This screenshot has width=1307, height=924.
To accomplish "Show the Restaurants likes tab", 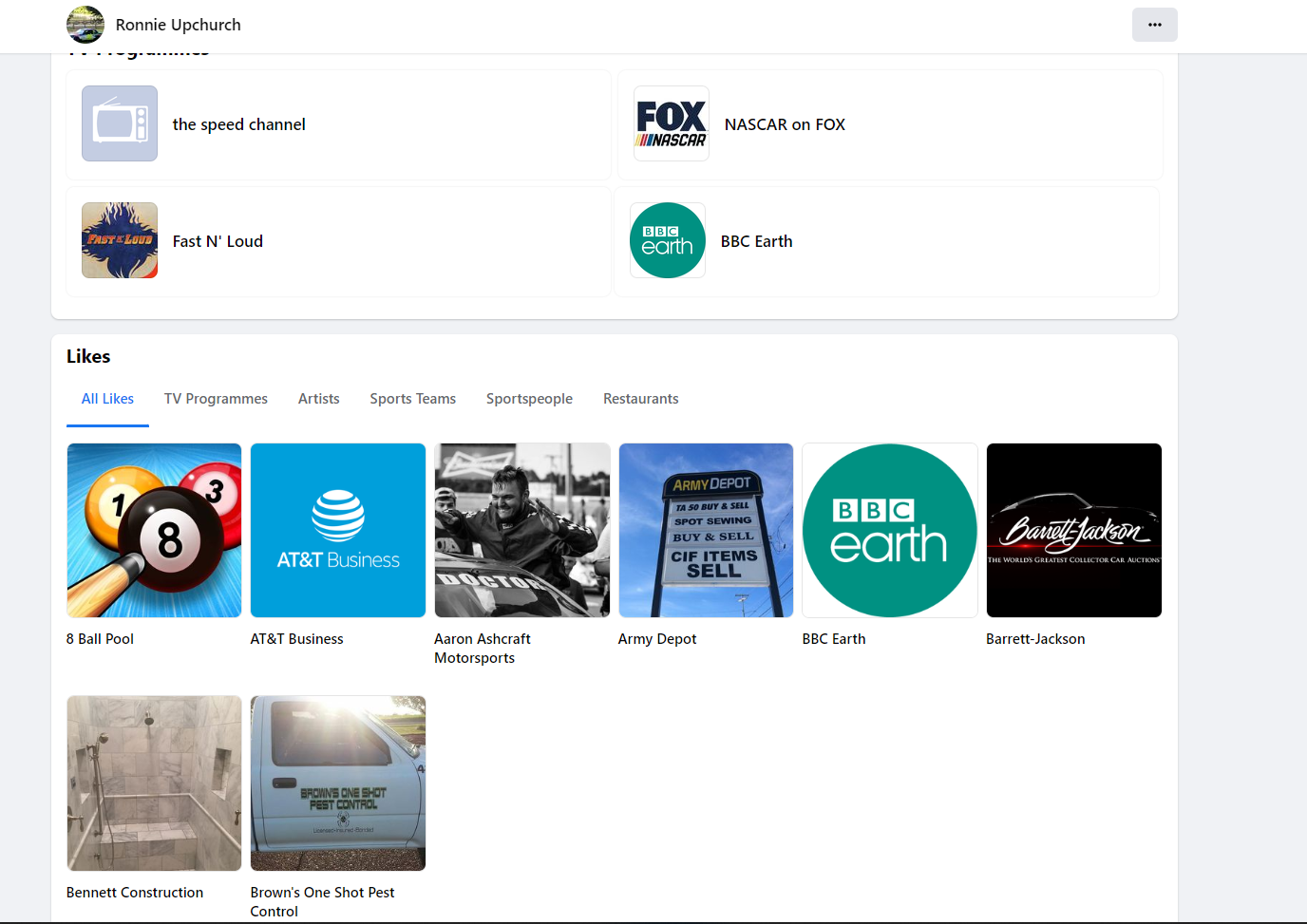I will point(640,399).
